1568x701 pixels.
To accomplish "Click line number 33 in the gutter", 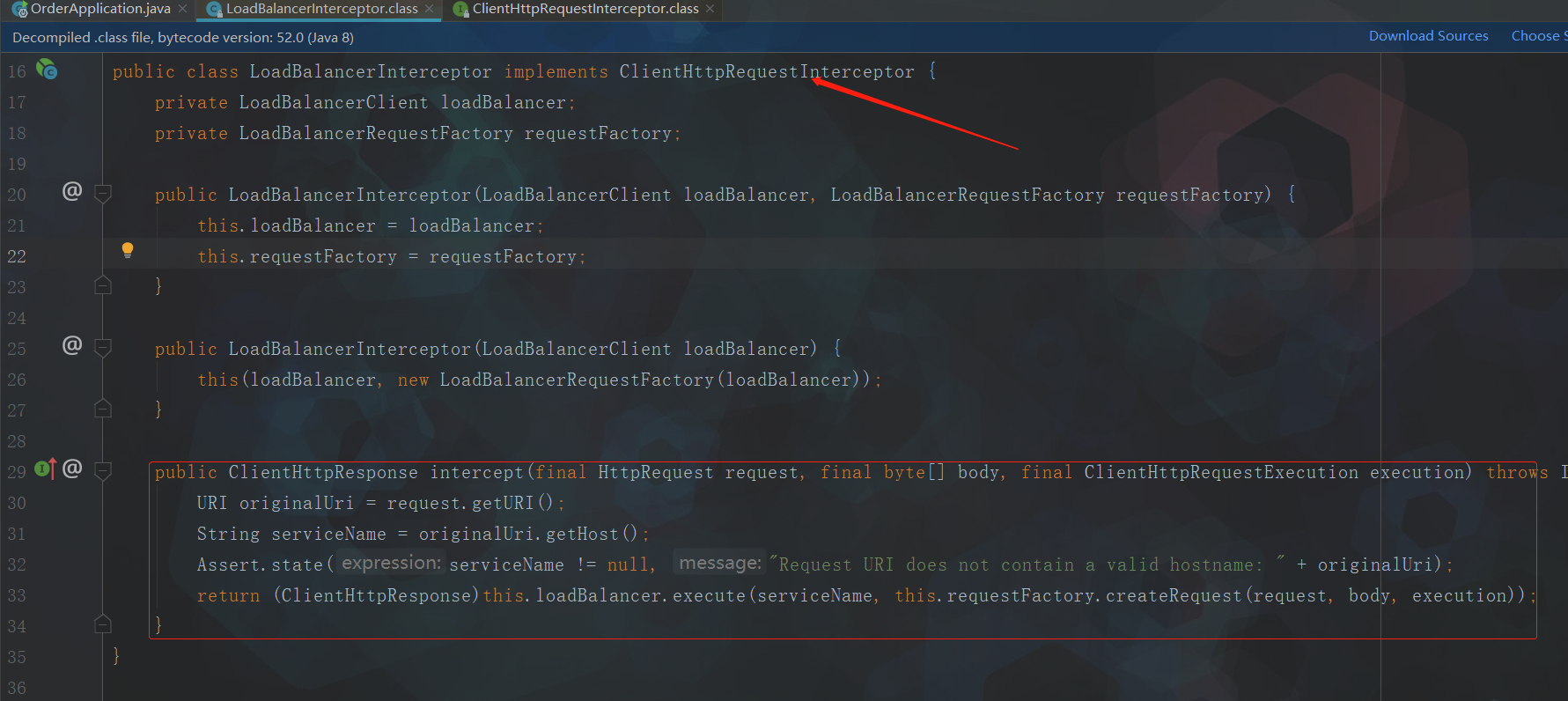I will coord(17,595).
